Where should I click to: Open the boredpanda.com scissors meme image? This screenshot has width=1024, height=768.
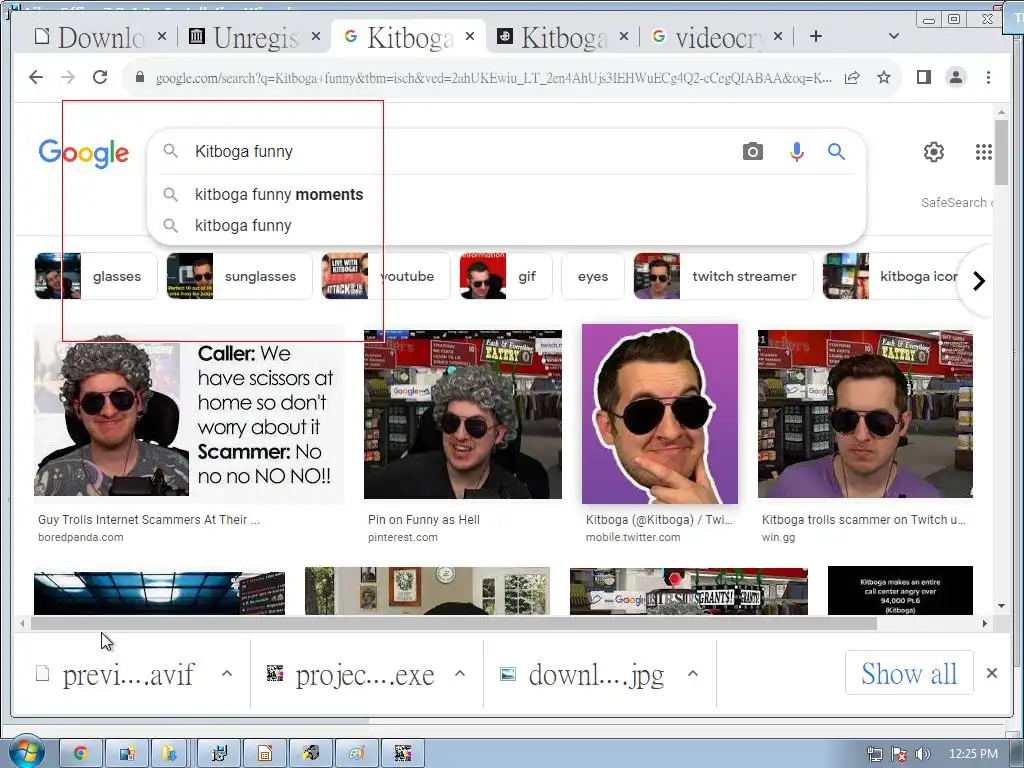189,414
